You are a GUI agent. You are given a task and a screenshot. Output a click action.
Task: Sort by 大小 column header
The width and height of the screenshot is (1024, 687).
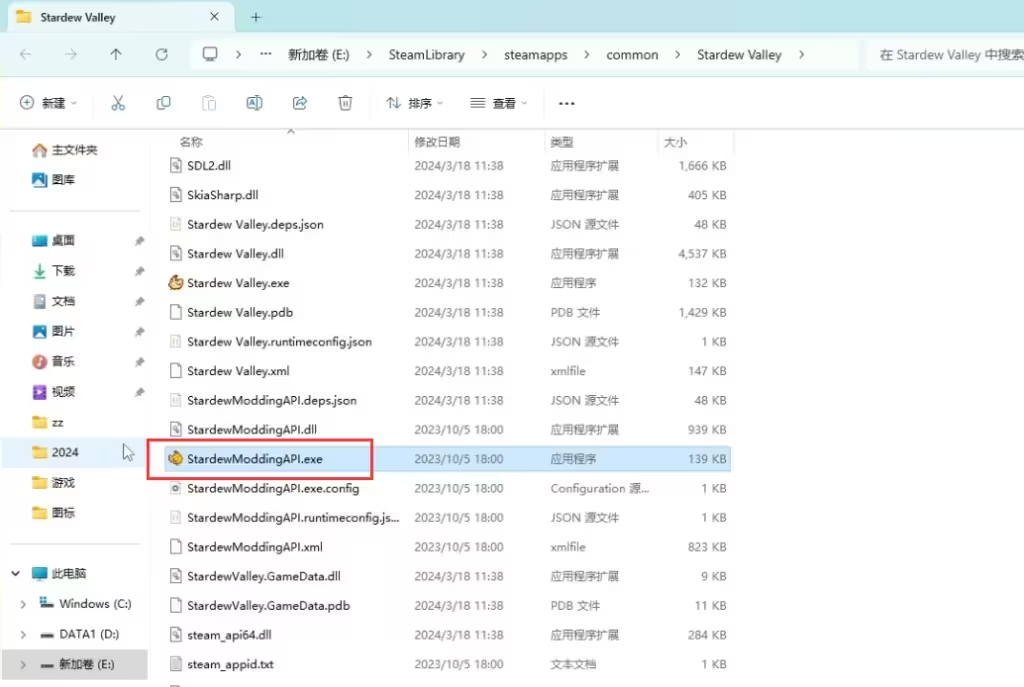point(675,142)
